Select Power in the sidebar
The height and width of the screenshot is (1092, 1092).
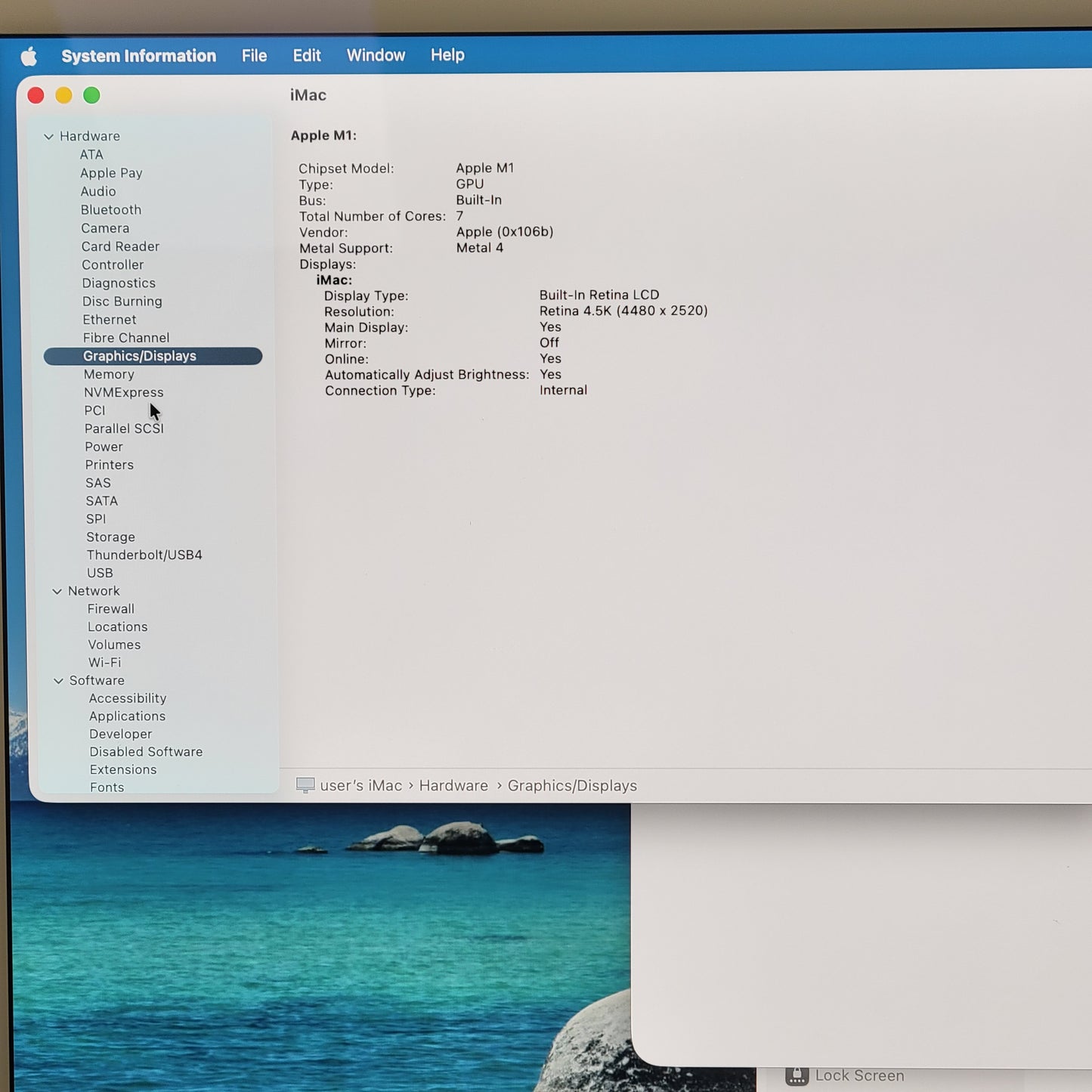104,447
